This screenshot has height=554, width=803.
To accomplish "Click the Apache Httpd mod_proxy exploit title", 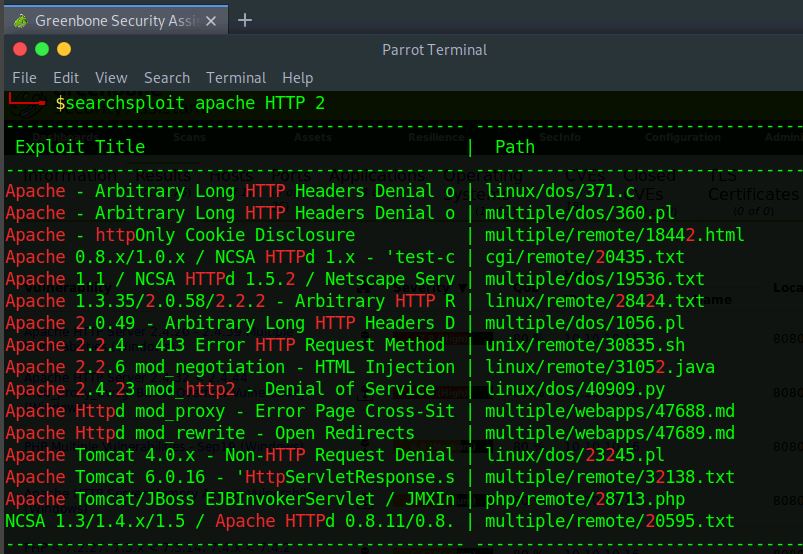I will (230, 411).
